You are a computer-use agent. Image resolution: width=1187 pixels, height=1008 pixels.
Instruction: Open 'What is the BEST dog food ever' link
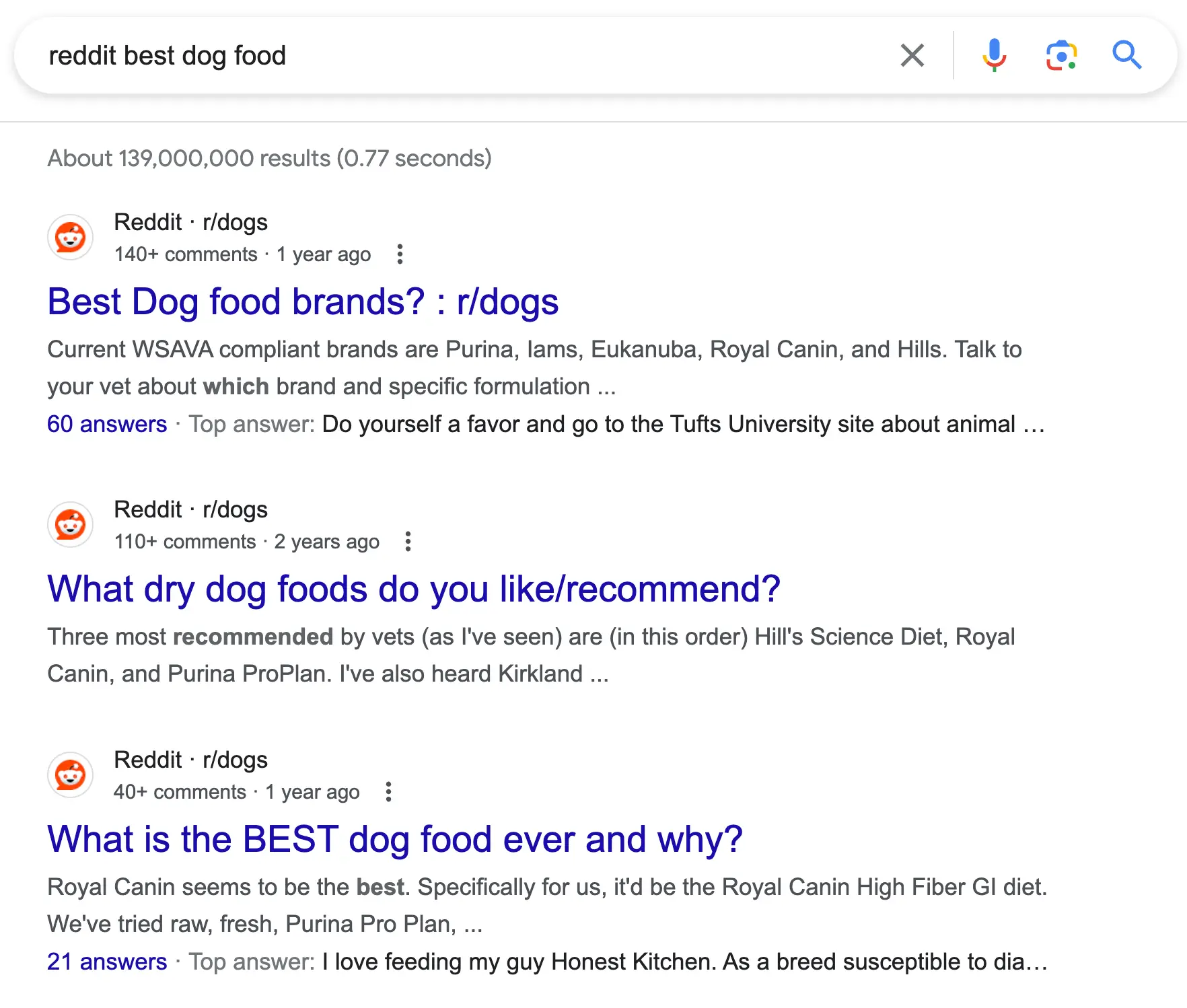pyautogui.click(x=394, y=839)
